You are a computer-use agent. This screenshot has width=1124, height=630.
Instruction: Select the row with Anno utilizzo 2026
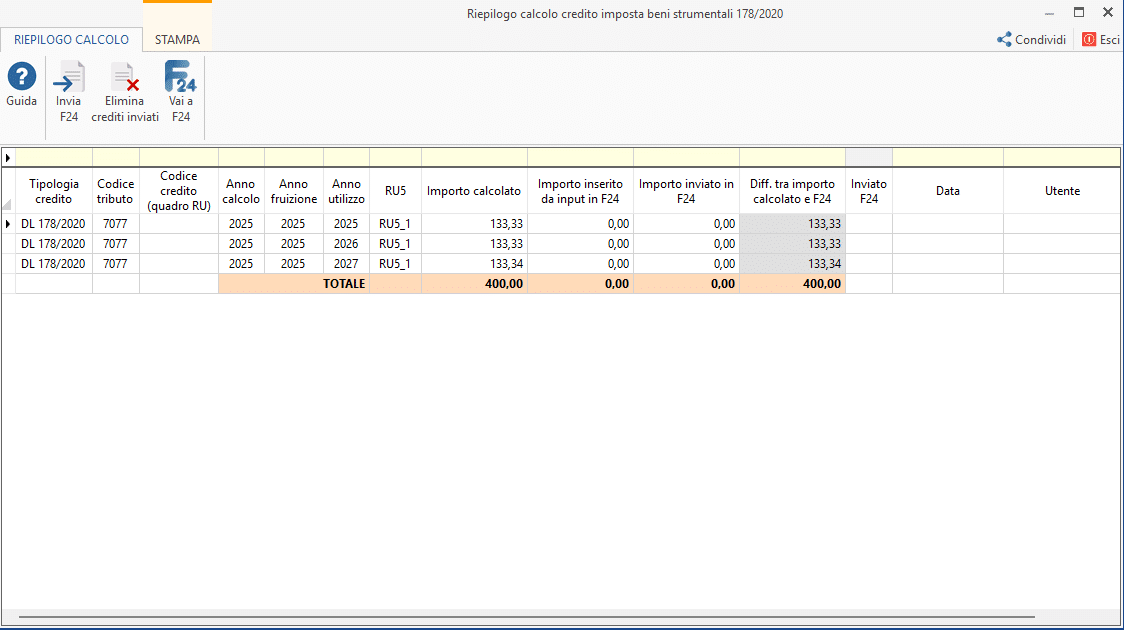coord(346,244)
